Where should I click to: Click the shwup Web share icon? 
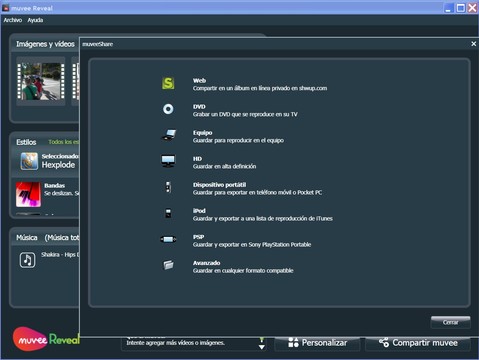[168, 83]
